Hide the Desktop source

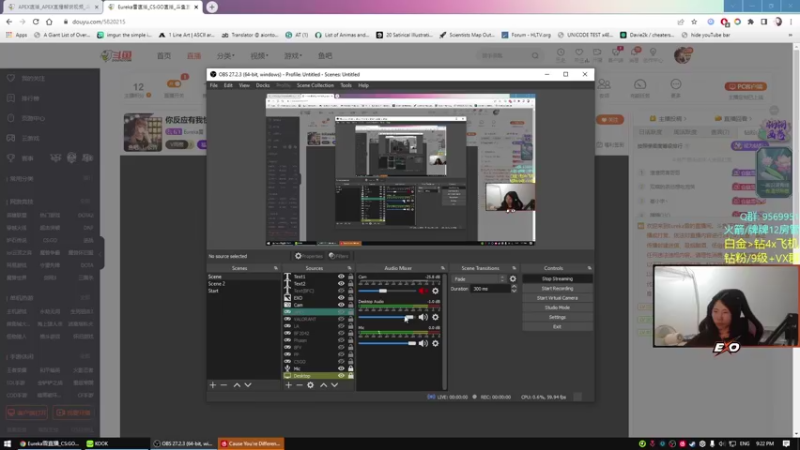click(x=341, y=376)
